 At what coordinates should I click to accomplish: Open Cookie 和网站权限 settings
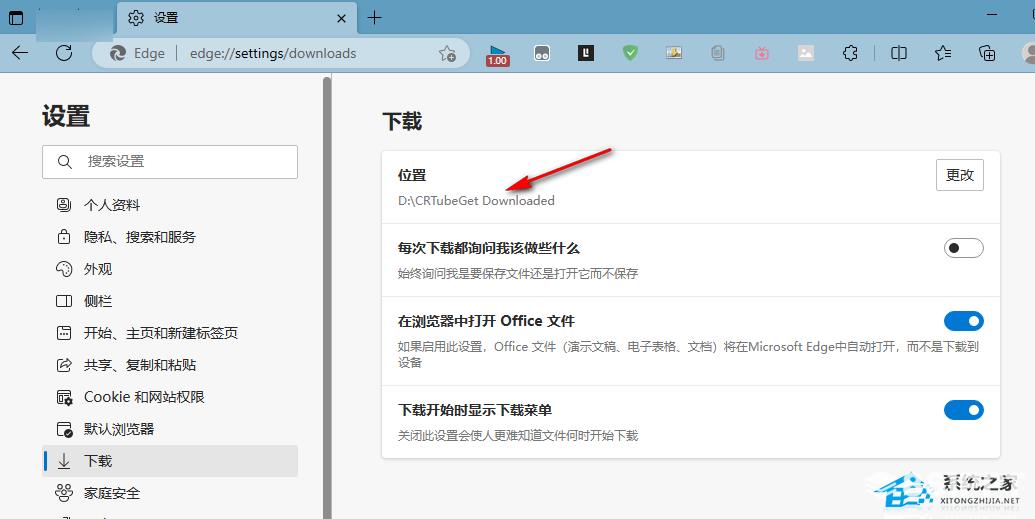170,397
